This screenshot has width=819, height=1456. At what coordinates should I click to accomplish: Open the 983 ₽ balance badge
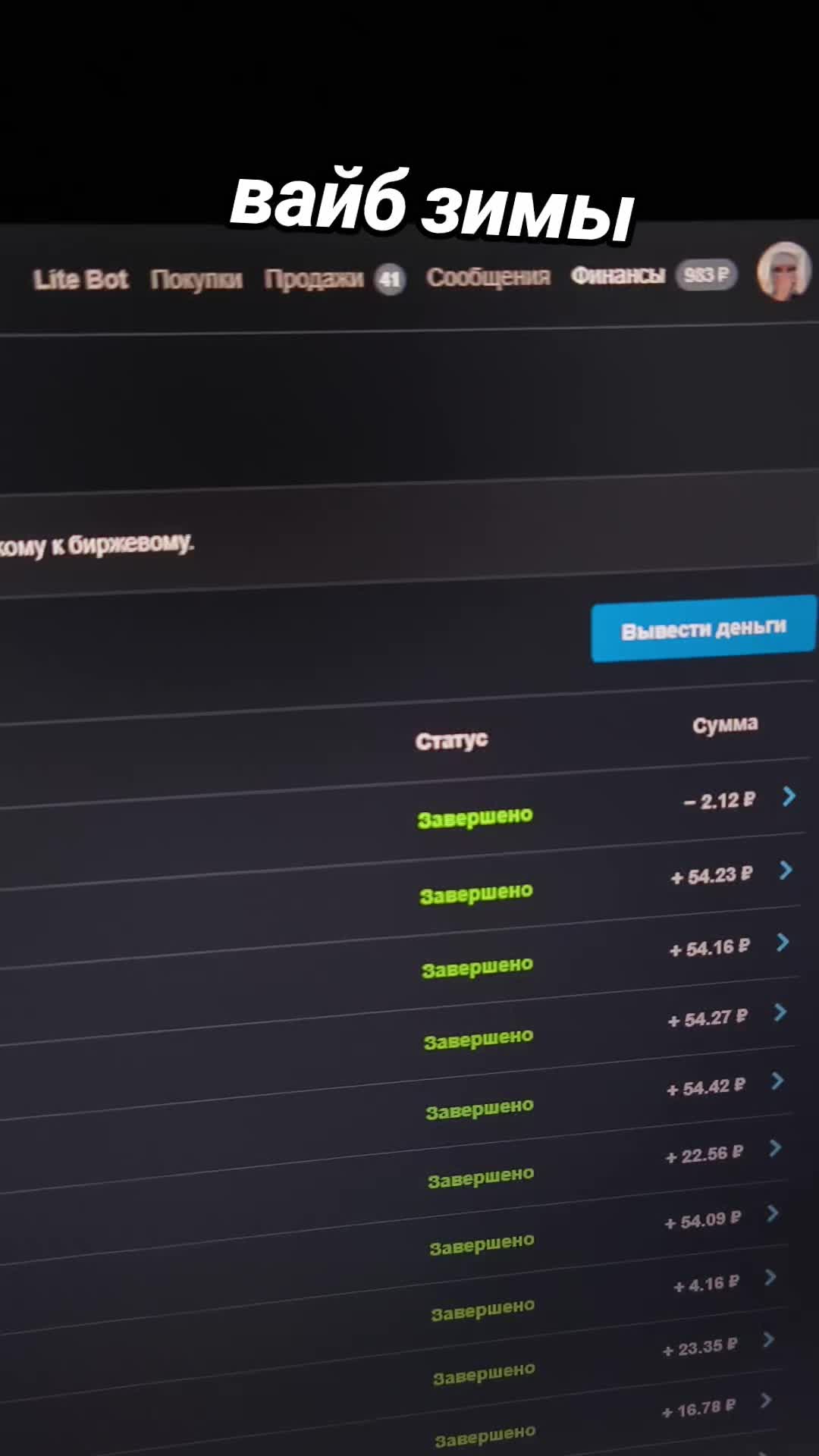pos(706,275)
